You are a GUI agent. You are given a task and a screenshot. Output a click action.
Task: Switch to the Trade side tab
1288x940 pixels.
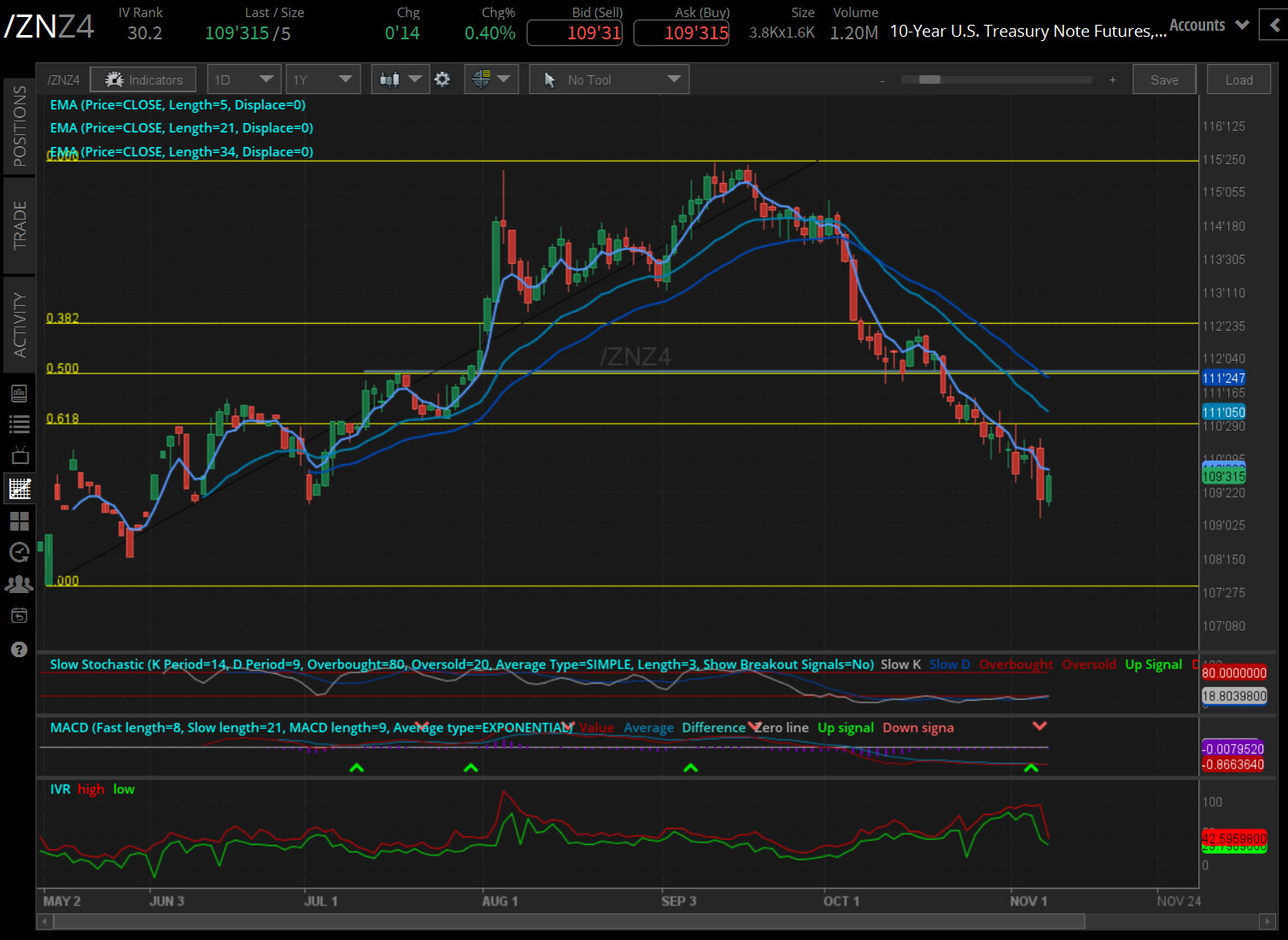(x=19, y=226)
